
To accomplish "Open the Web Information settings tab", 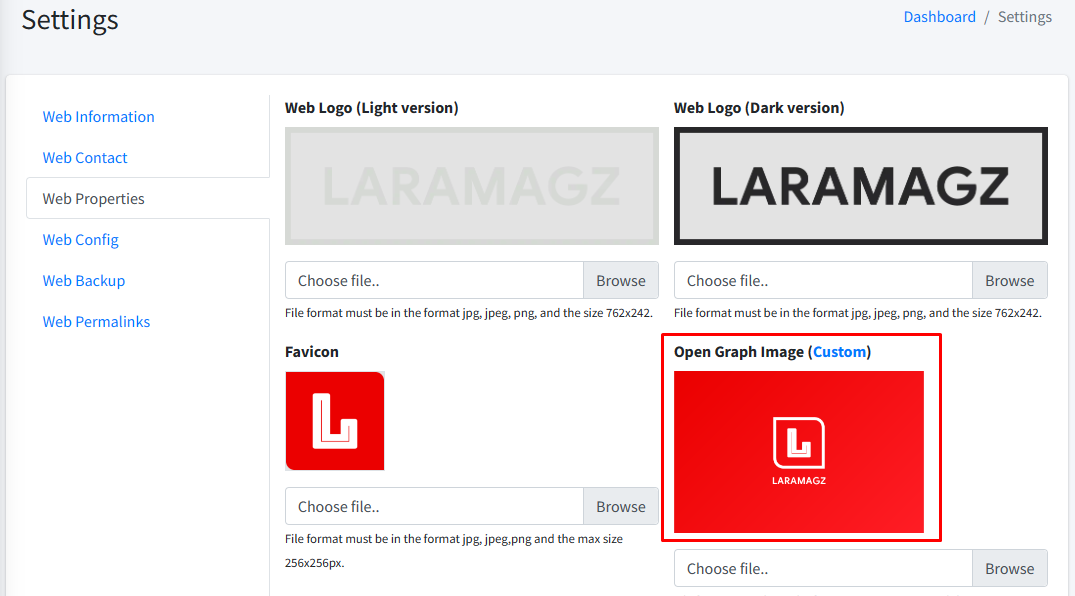I will tap(98, 117).
